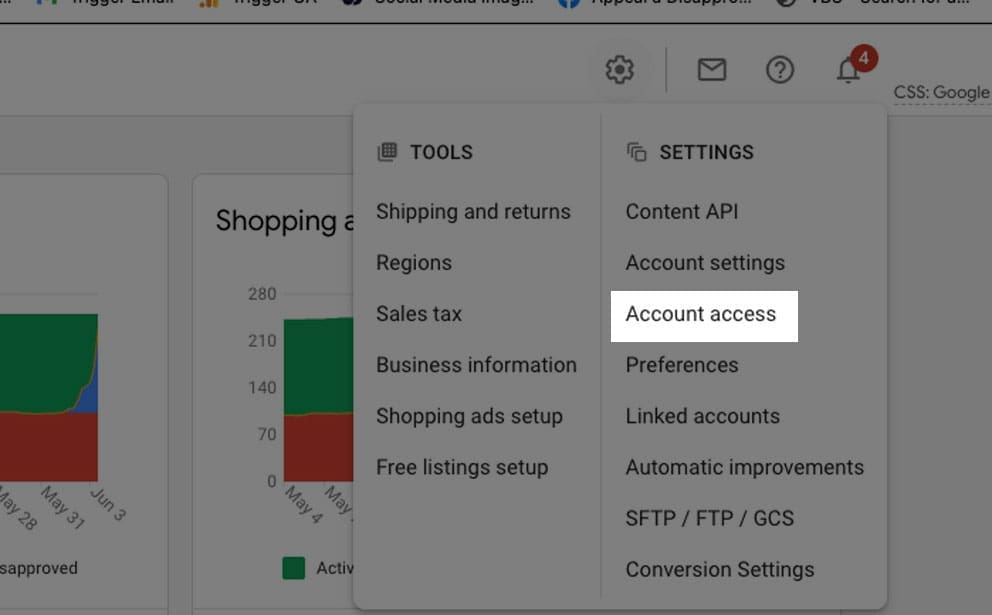Open Sales tax settings
This screenshot has height=615, width=992.
(x=419, y=314)
